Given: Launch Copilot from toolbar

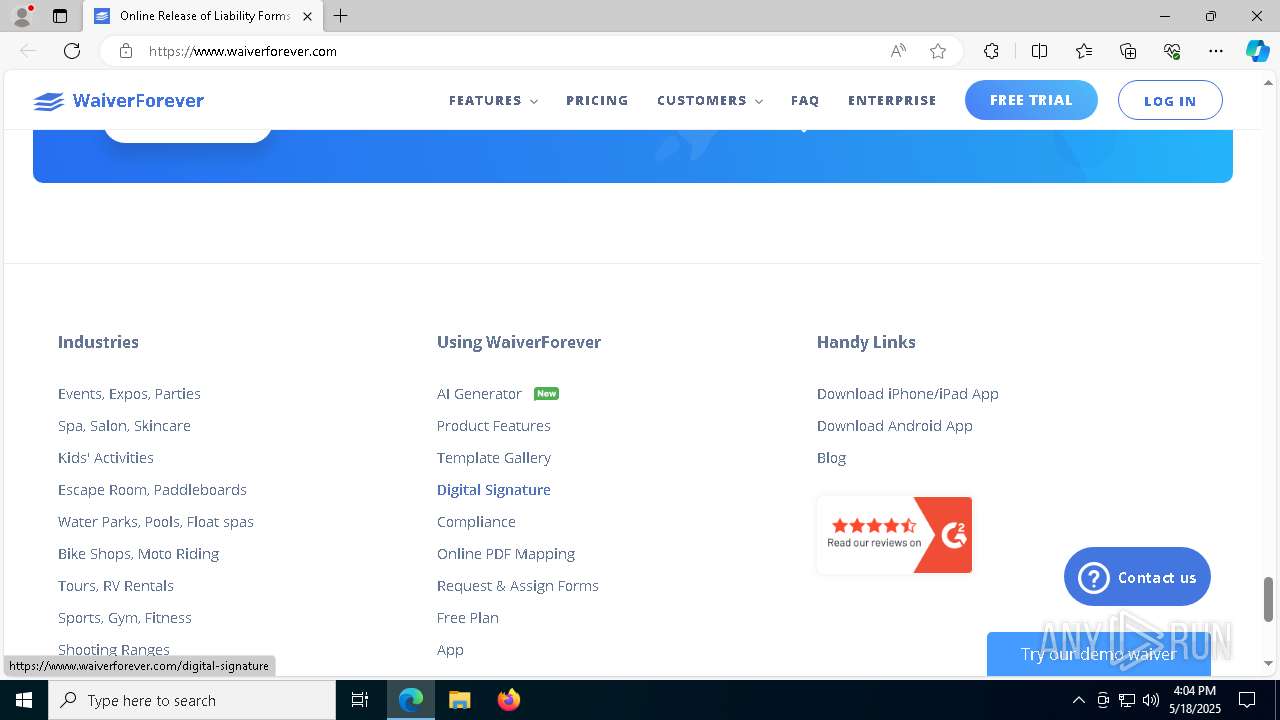Looking at the screenshot, I should (x=1257, y=51).
